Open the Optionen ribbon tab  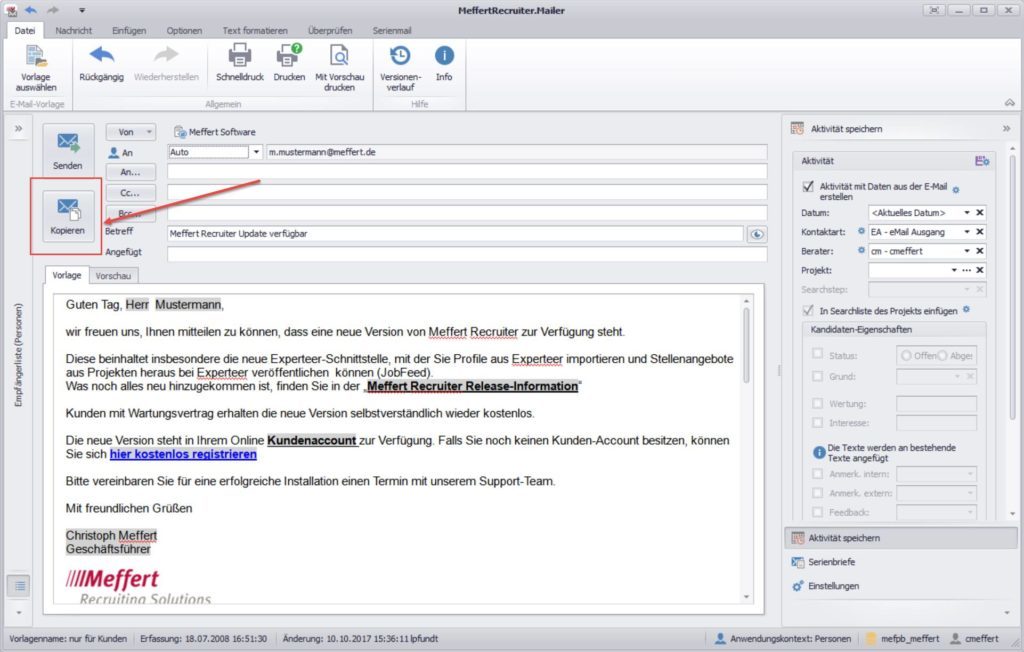tap(184, 30)
